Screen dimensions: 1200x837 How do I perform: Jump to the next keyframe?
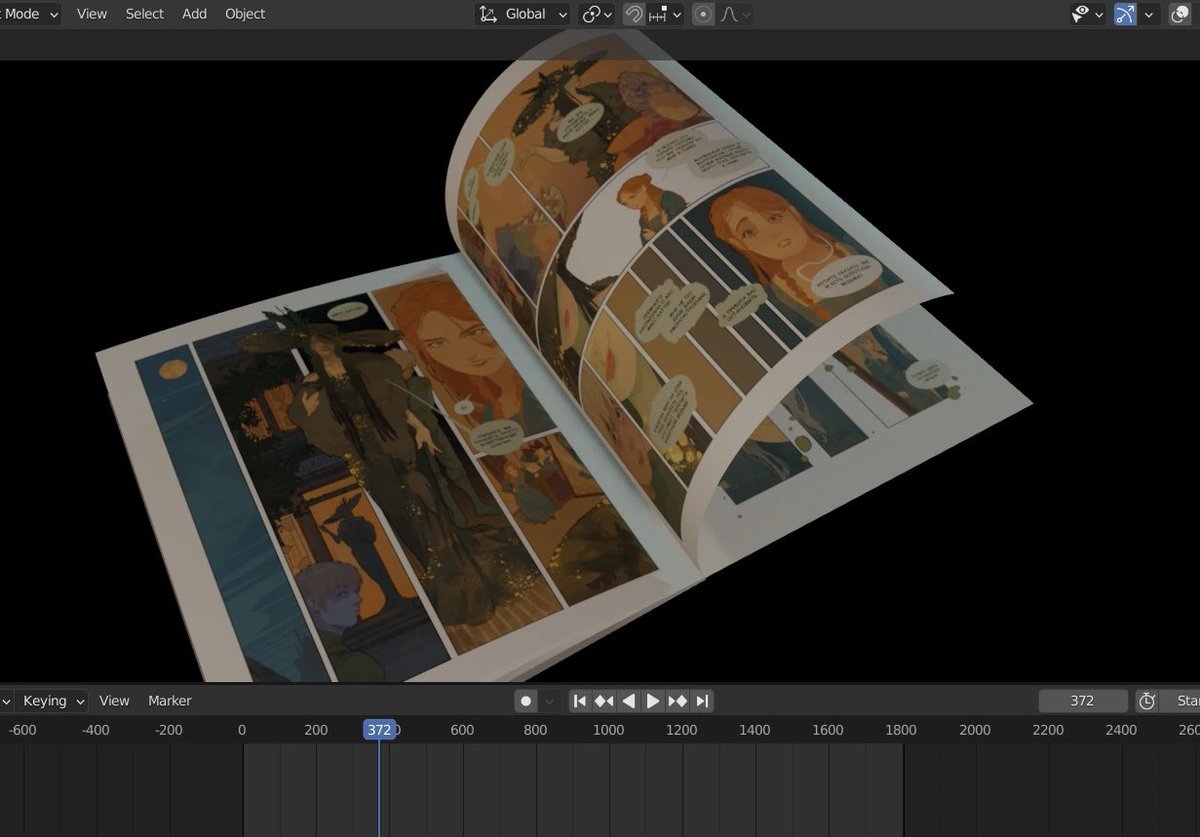(678, 701)
